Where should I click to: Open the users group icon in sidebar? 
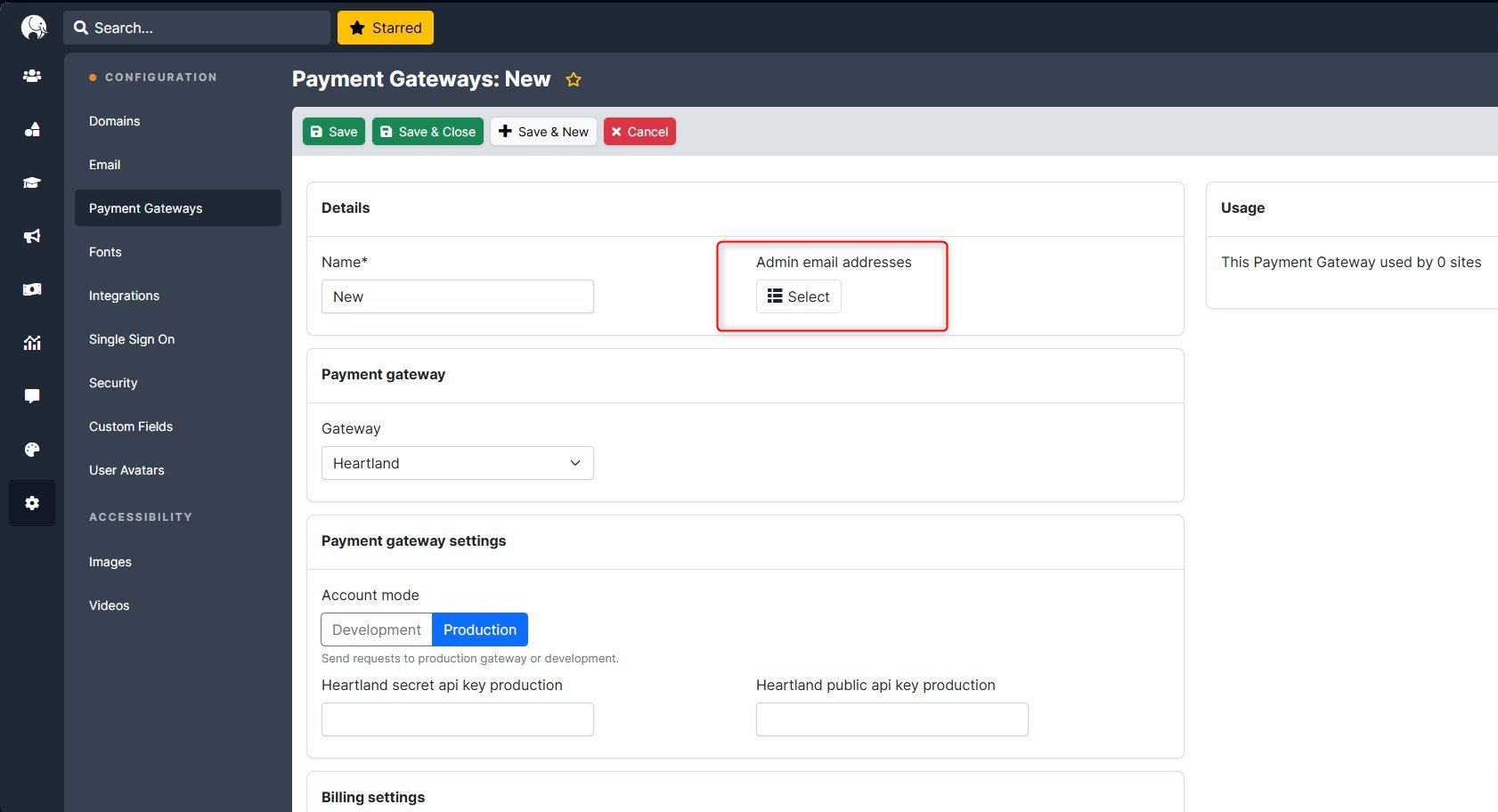pyautogui.click(x=32, y=77)
